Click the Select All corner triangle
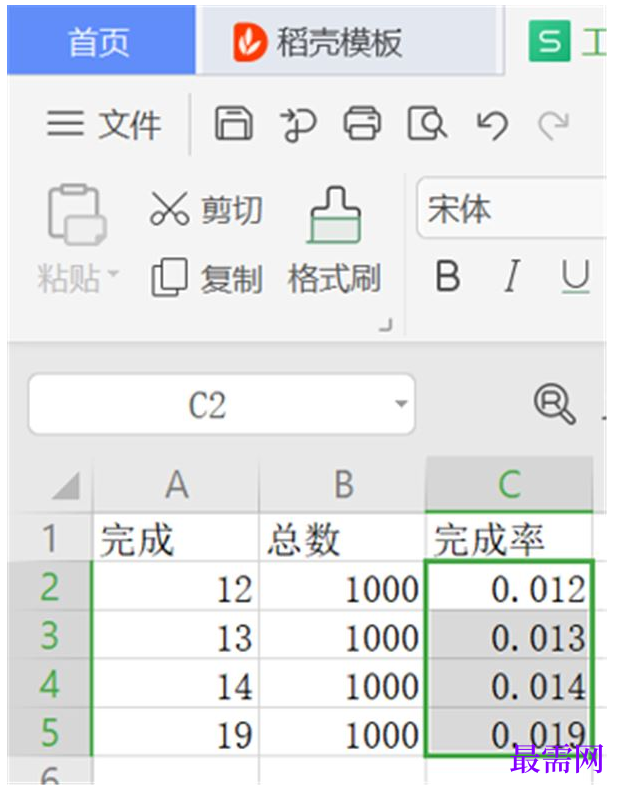The height and width of the screenshot is (790, 622). [67, 485]
